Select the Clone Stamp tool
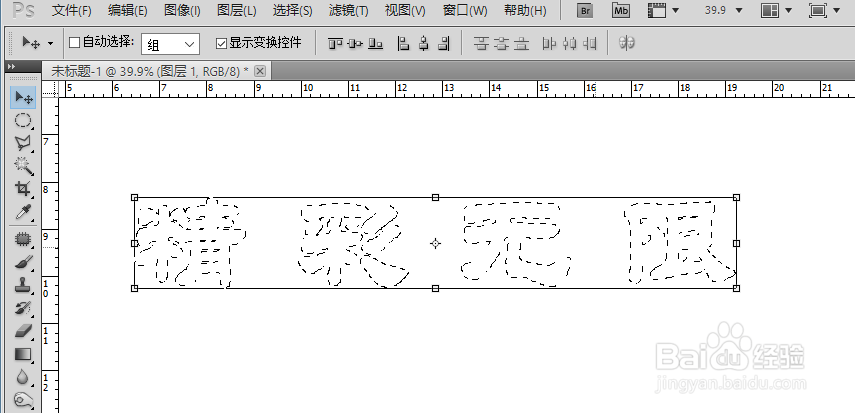This screenshot has height=413, width=855. tap(23, 285)
